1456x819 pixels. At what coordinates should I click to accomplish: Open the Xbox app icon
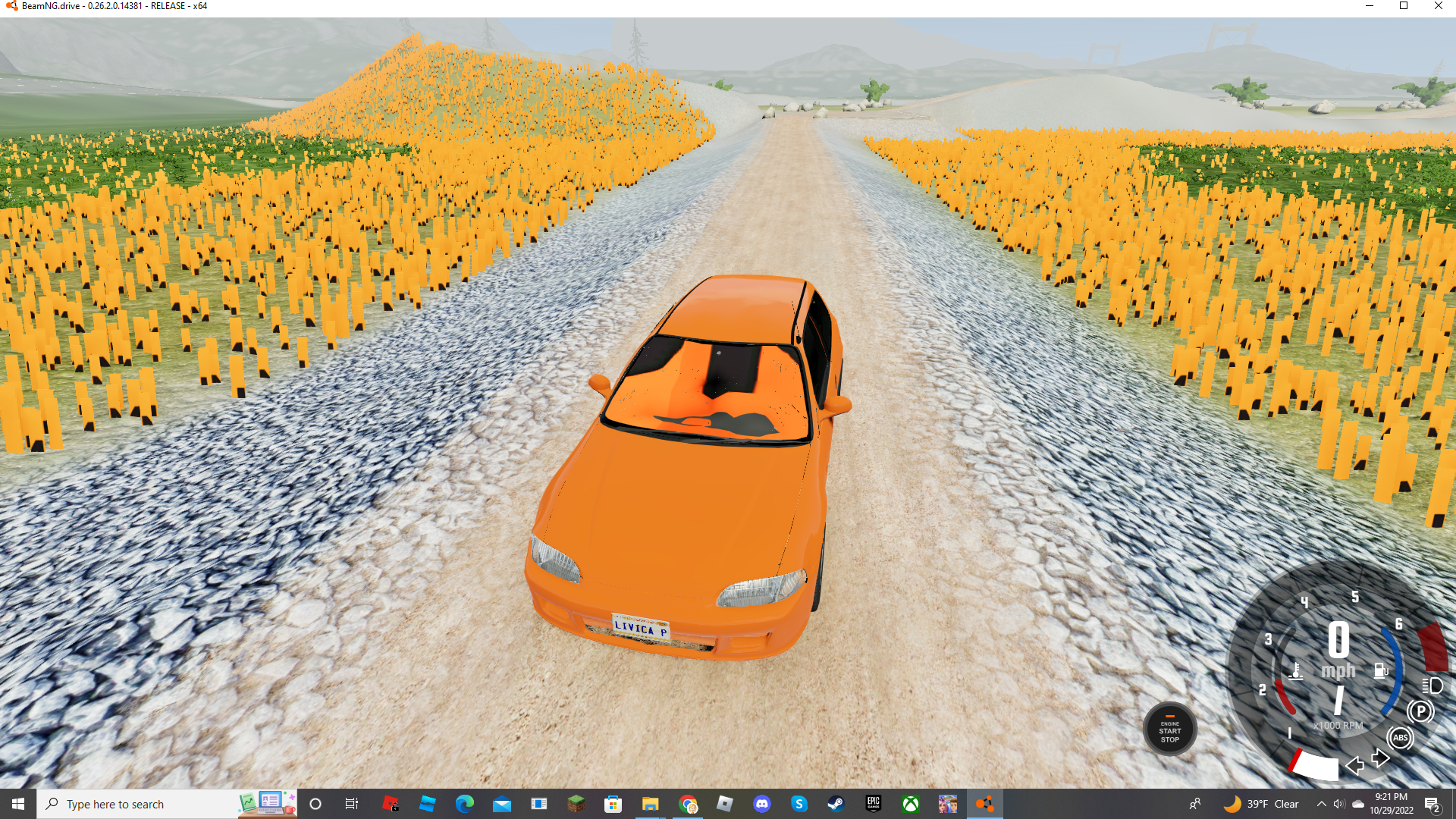coord(911,804)
